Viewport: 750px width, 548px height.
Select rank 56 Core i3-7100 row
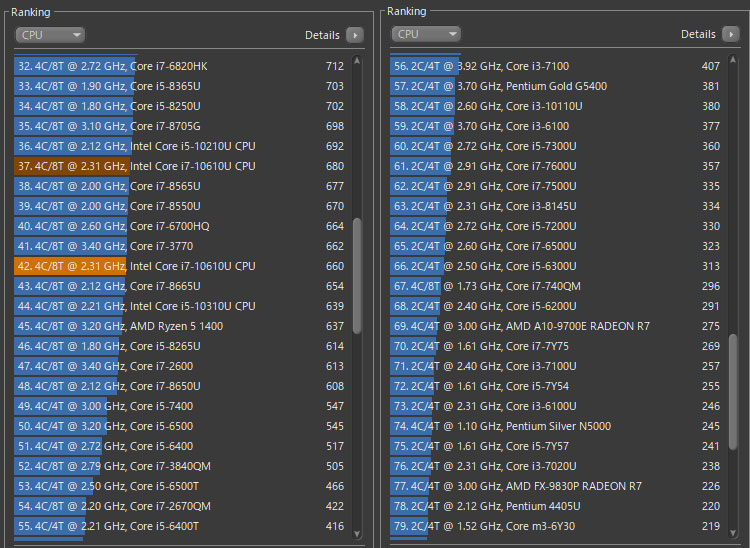coord(557,66)
